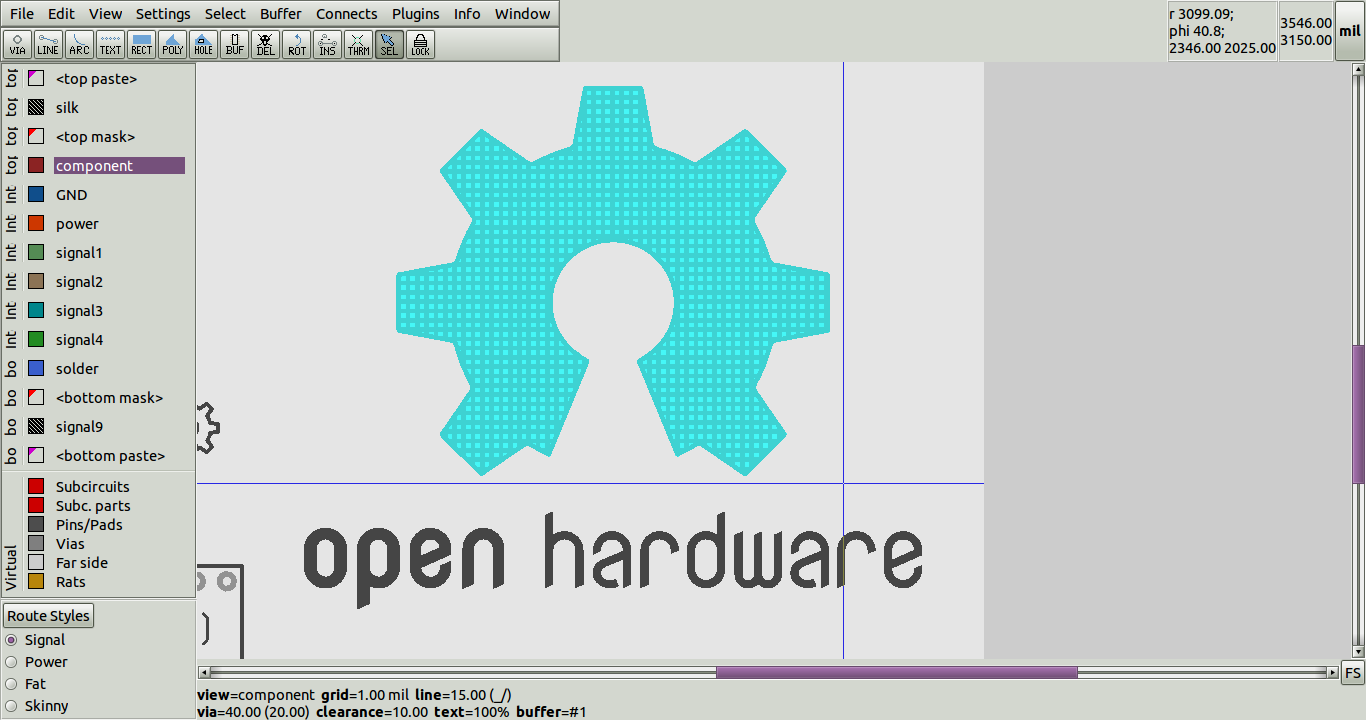Choose the POLY polygon tool
Viewport: 1366px width, 720px height.
coord(172,44)
